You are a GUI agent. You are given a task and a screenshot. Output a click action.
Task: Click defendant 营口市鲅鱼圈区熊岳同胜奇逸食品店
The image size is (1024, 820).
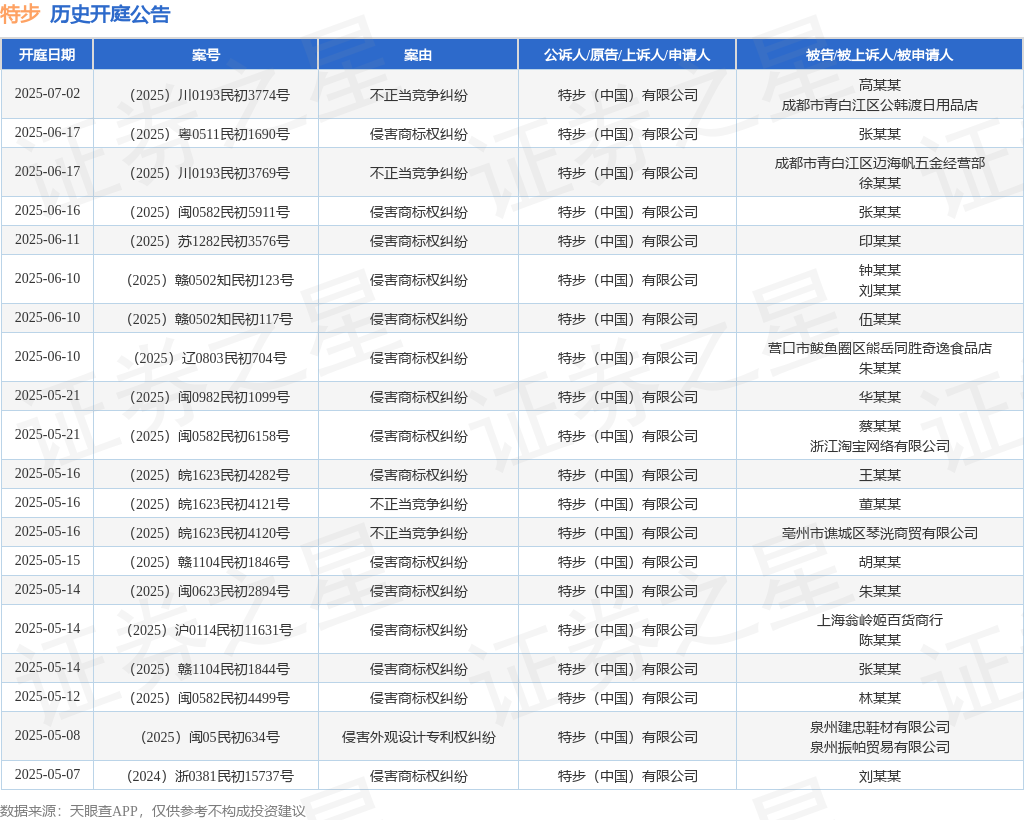click(x=880, y=348)
